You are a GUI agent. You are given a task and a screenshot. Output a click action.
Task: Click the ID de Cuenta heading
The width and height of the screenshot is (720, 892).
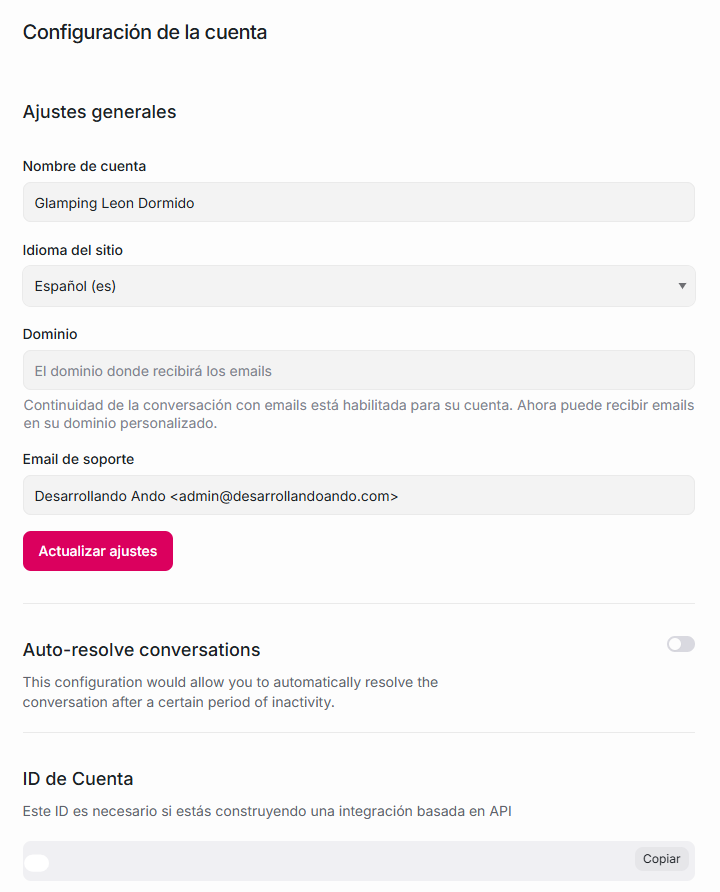tap(78, 779)
